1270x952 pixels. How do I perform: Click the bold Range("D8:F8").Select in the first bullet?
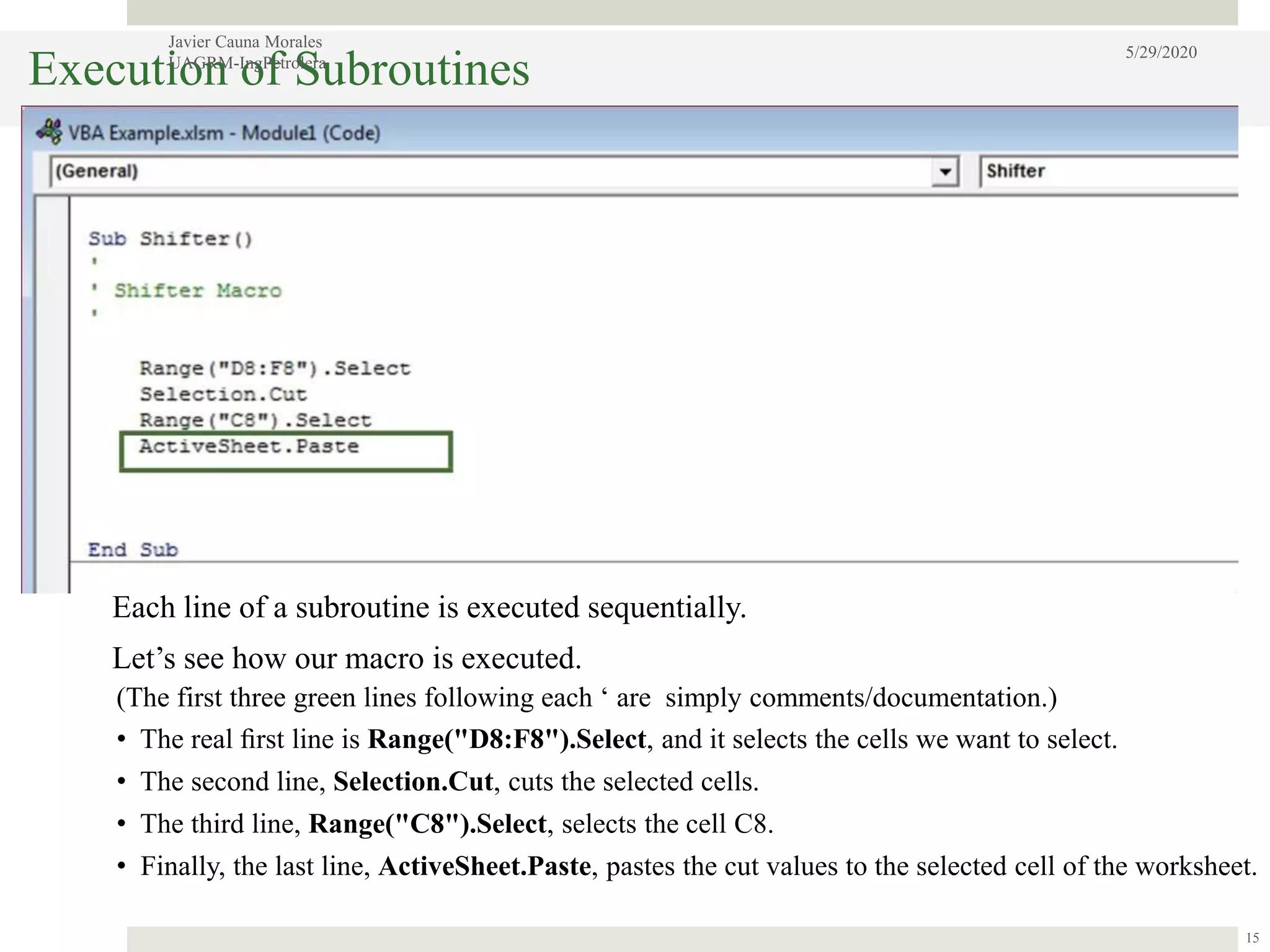pos(507,739)
